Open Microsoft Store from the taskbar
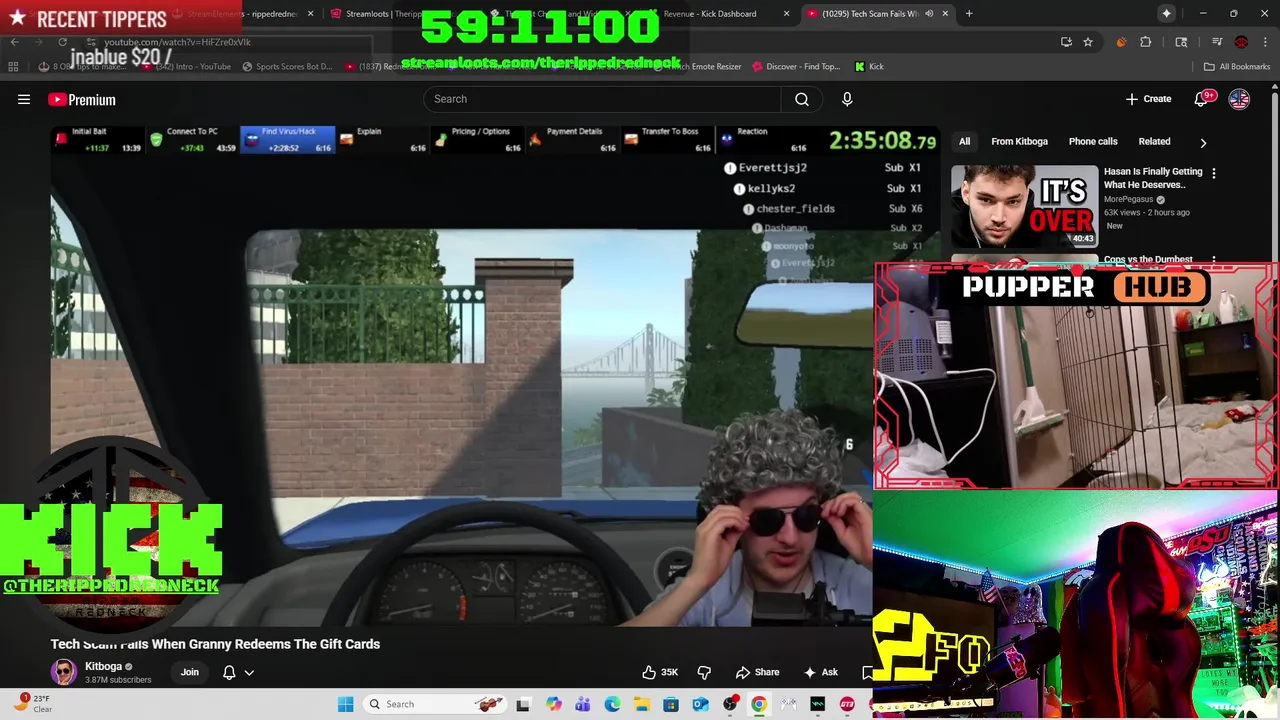 click(x=671, y=704)
